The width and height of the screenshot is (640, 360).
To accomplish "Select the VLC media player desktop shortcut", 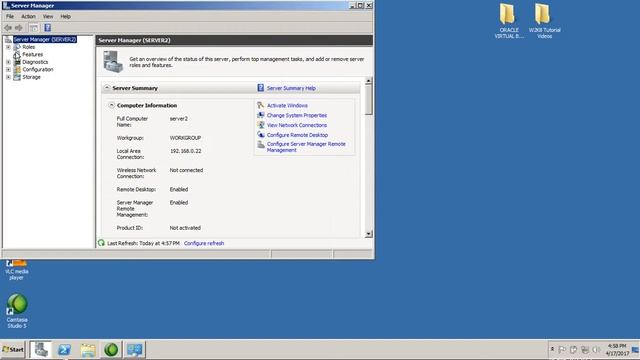I will pos(16,270).
